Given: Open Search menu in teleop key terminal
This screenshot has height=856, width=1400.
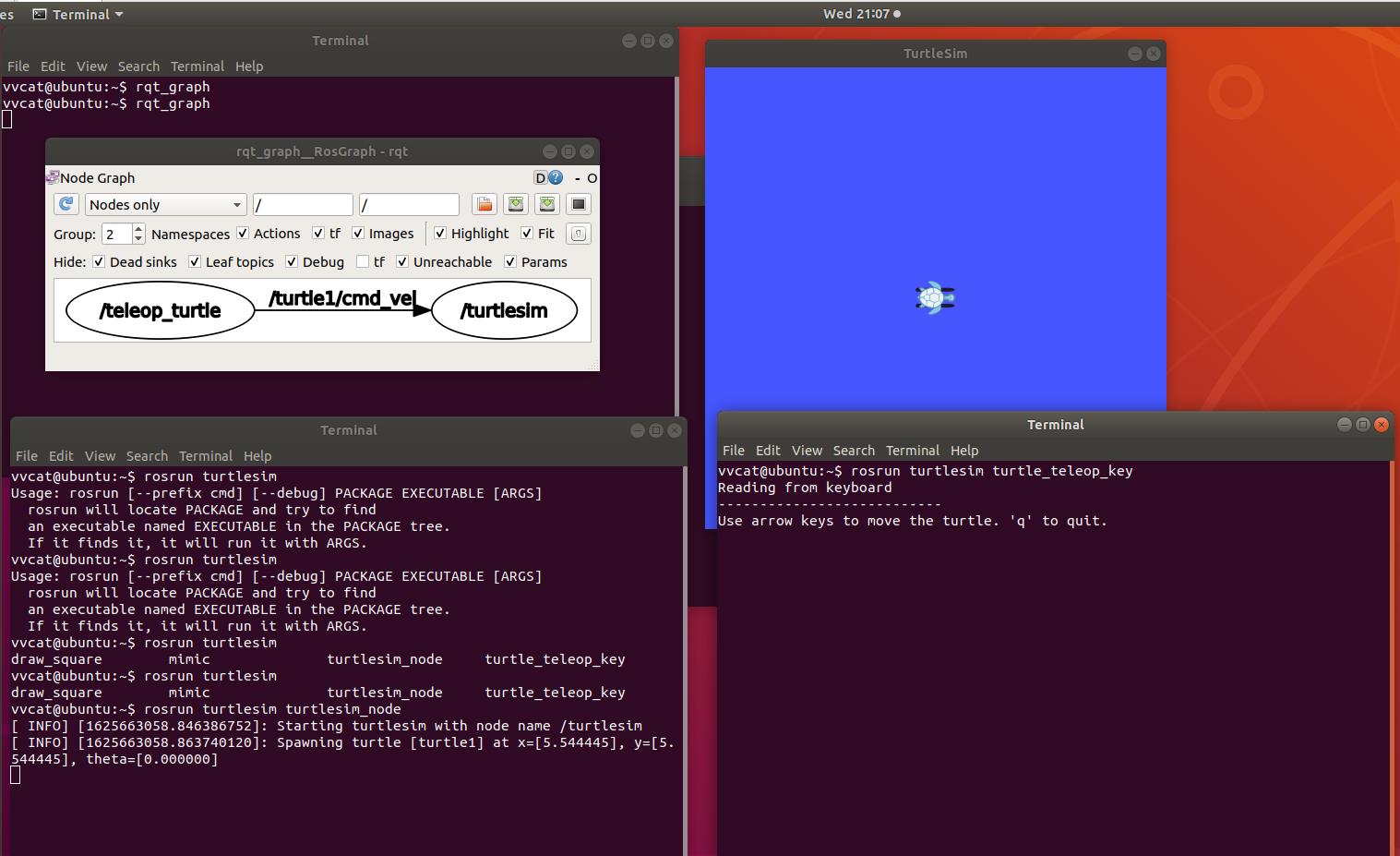Looking at the screenshot, I should point(854,451).
